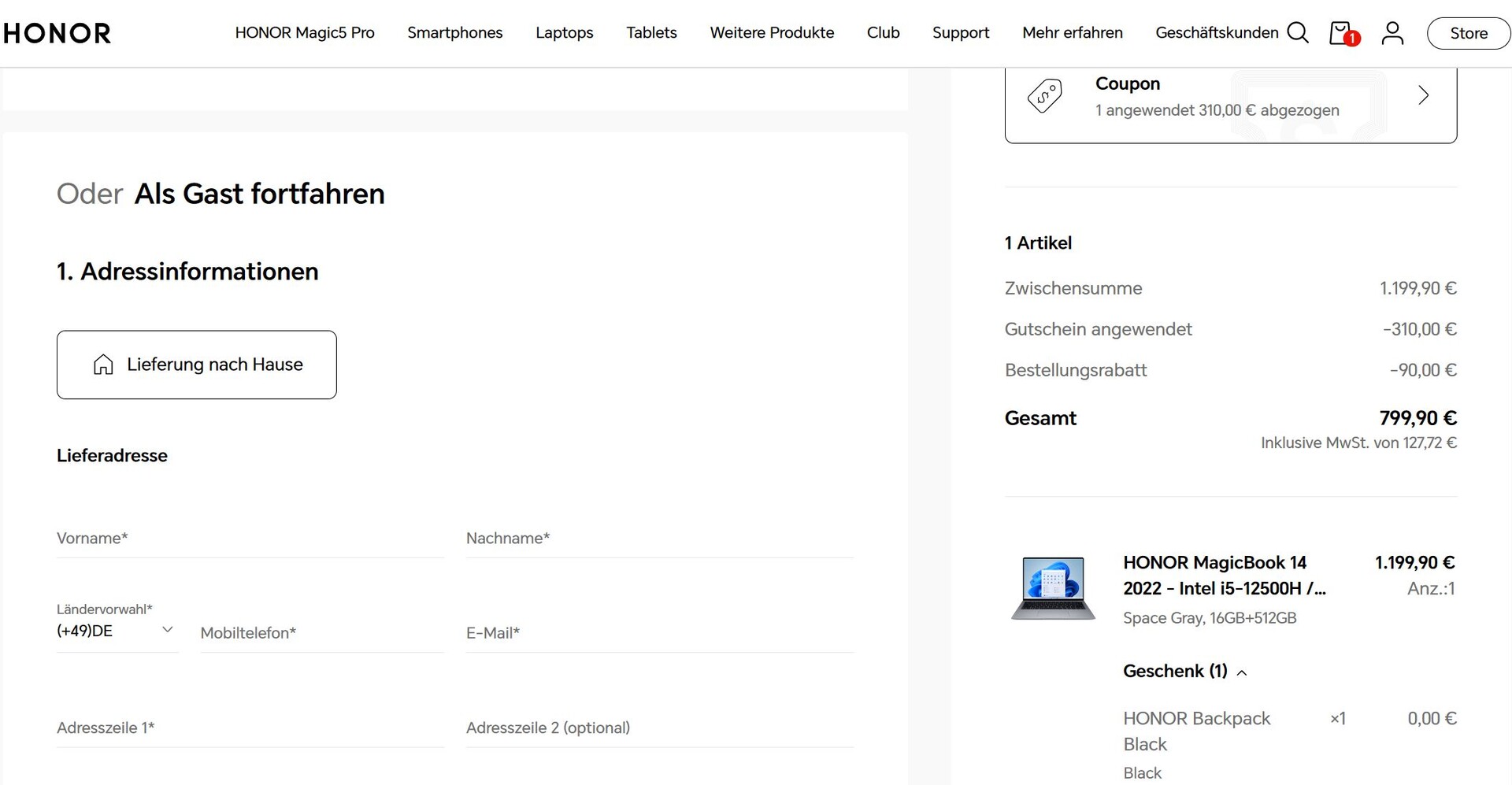Focus the Adresszeile 1 field
Viewport: 1512px width, 785px height.
pyautogui.click(x=250, y=728)
